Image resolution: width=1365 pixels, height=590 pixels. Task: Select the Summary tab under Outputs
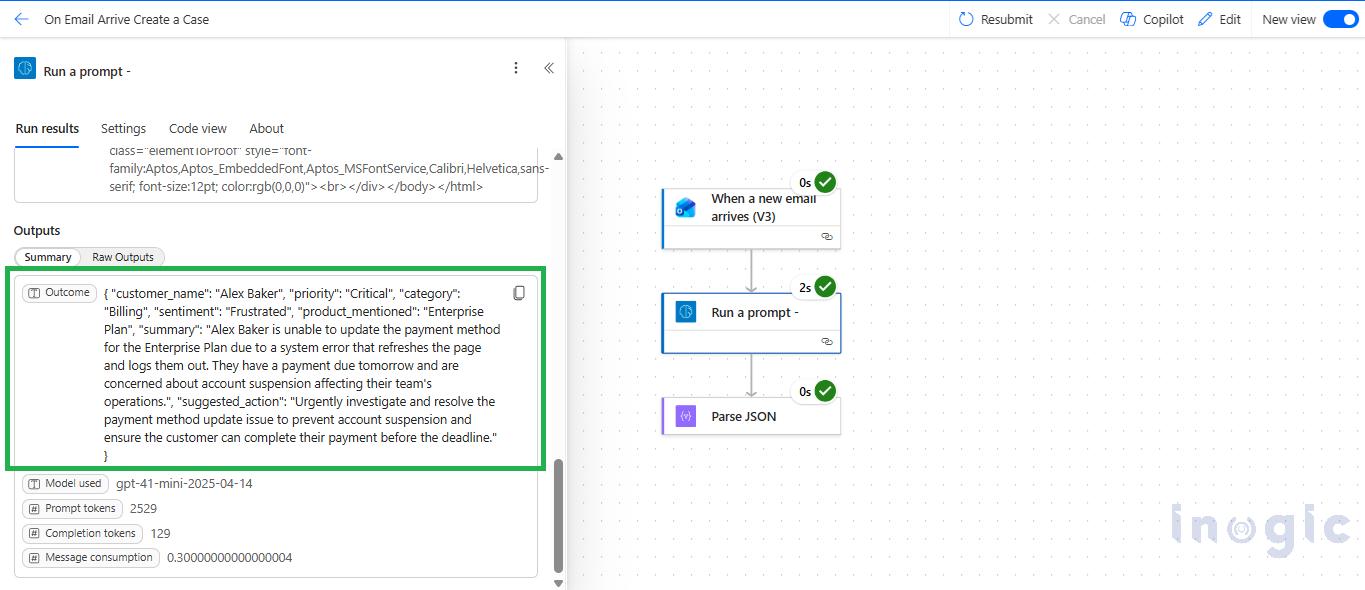click(46, 257)
